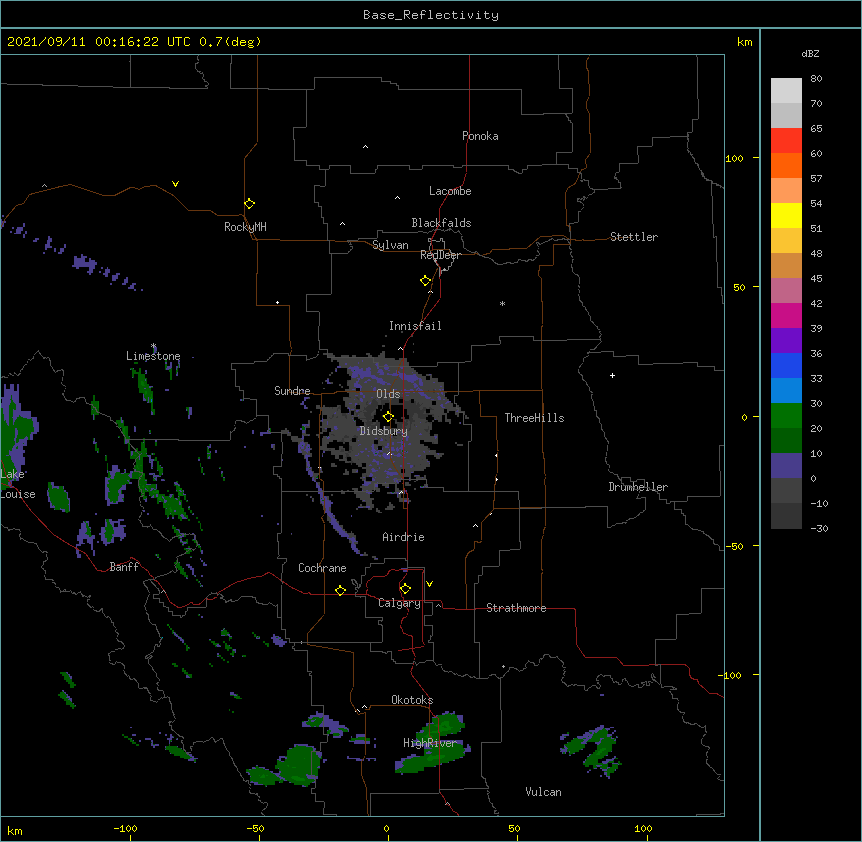Viewport: 862px width, 842px height.
Task: Click the 80 value on dBZ legend
Action: pyautogui.click(x=816, y=79)
